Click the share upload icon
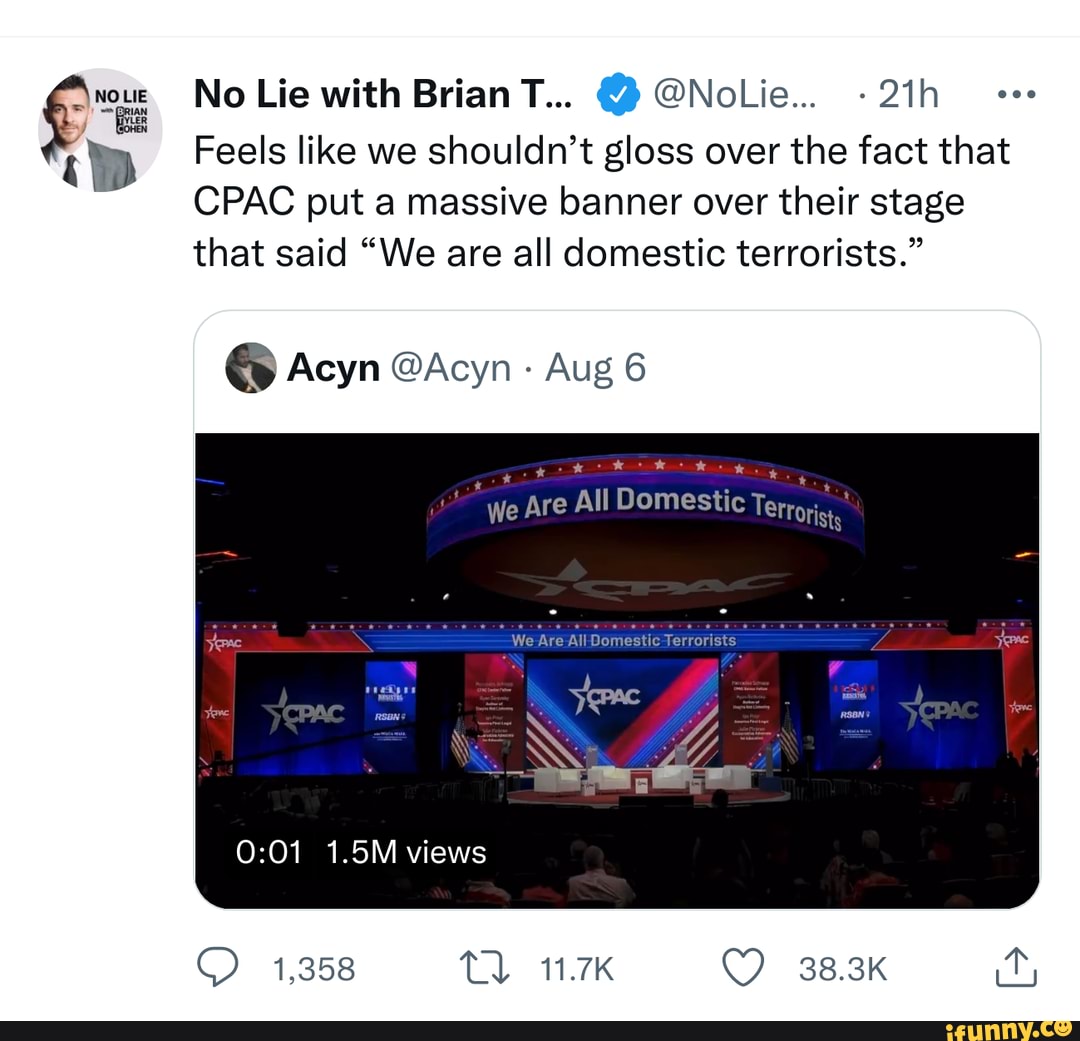1080x1041 pixels. click(1018, 968)
